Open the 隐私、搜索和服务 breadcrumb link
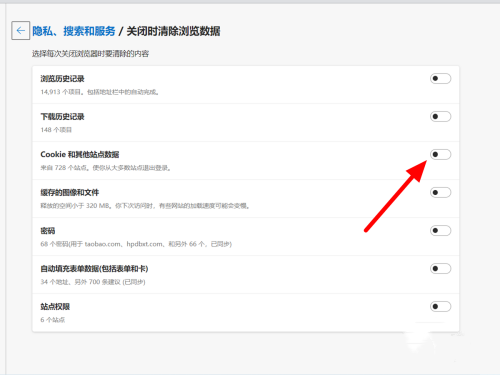Screen dimensions: 500x375 pos(74,31)
